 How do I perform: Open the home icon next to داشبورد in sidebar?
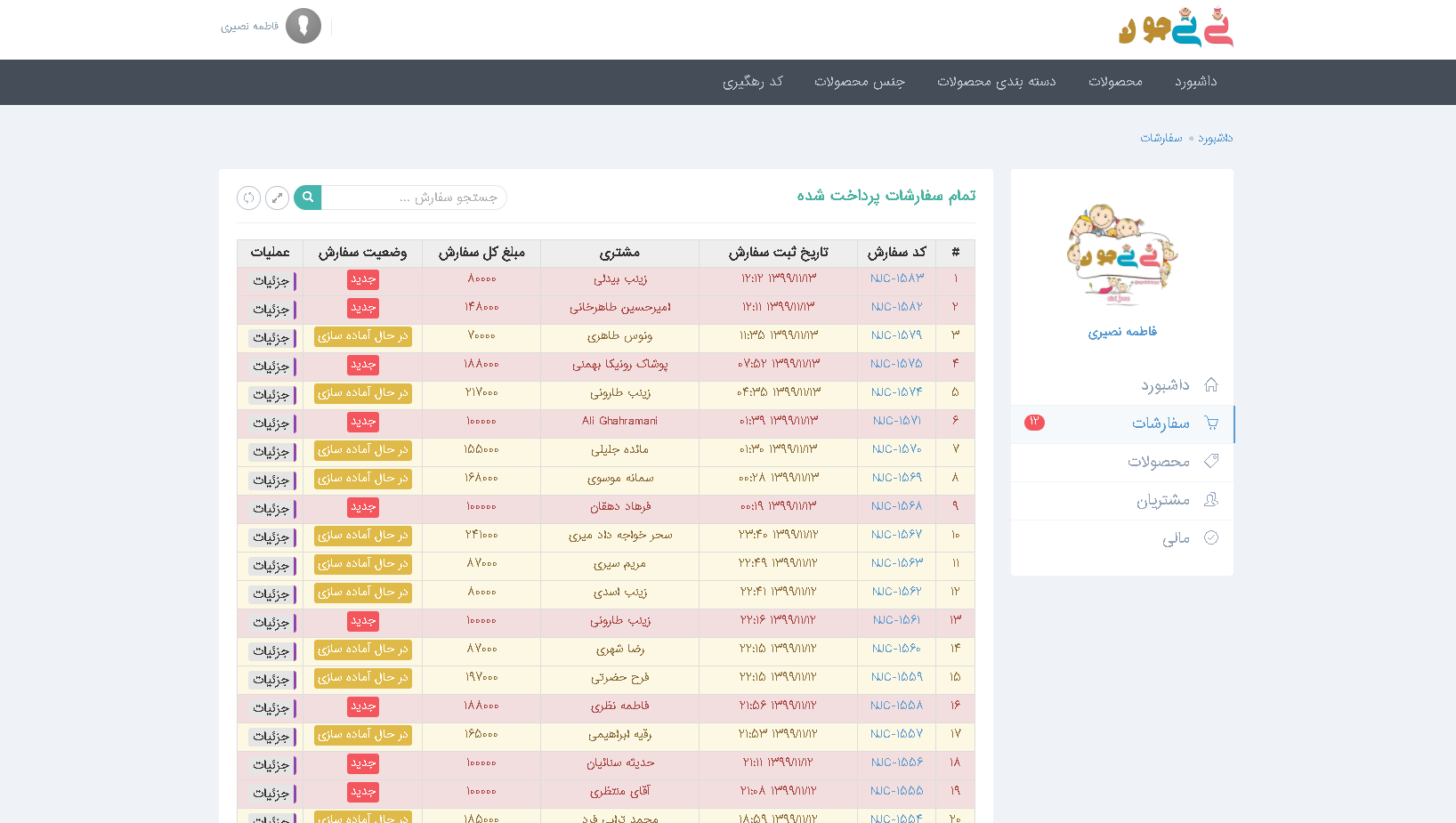pyautogui.click(x=1211, y=384)
